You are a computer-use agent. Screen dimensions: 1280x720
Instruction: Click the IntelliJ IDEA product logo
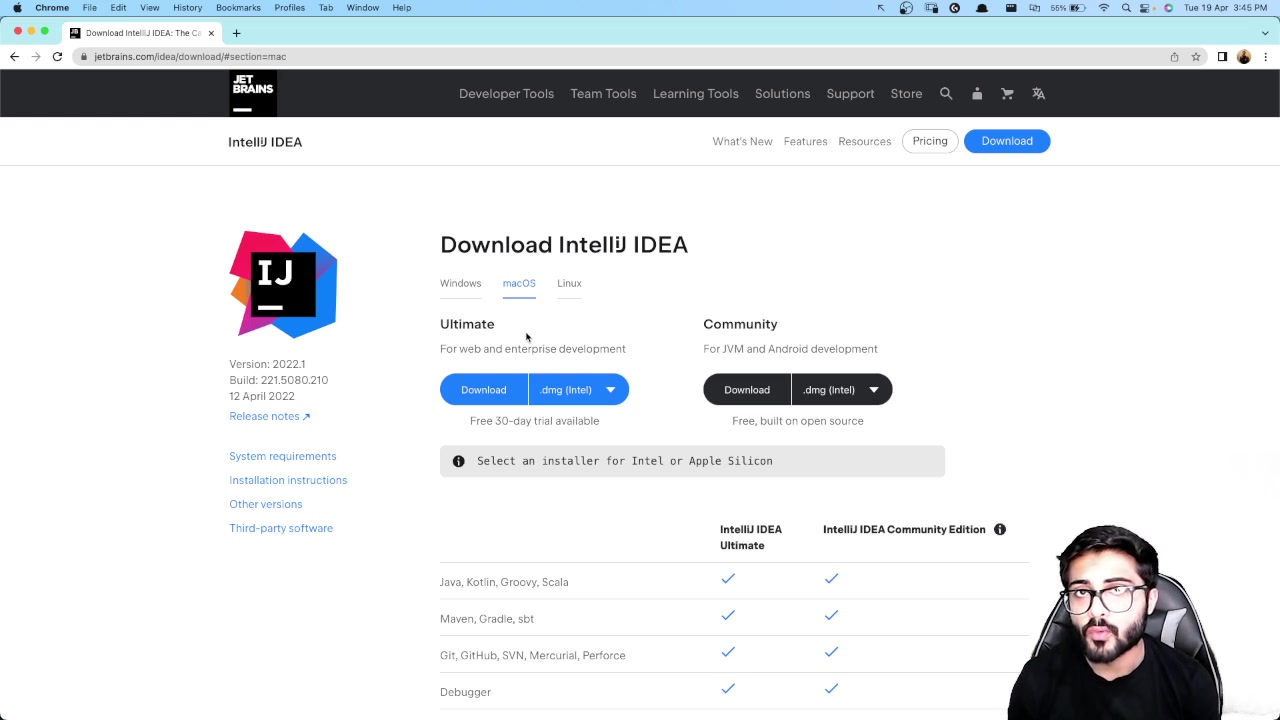[x=283, y=284]
